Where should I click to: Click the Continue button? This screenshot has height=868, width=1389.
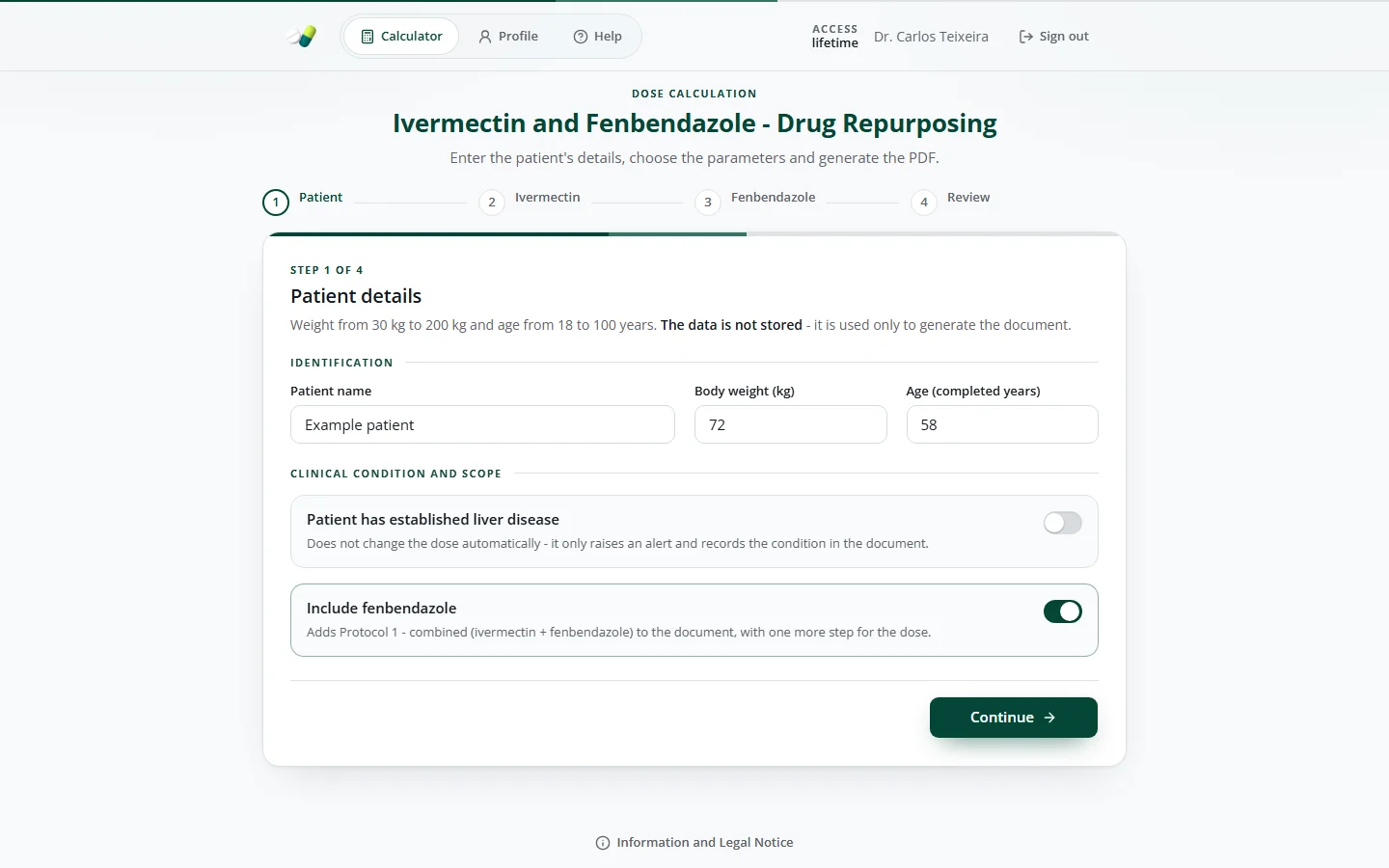[1014, 718]
